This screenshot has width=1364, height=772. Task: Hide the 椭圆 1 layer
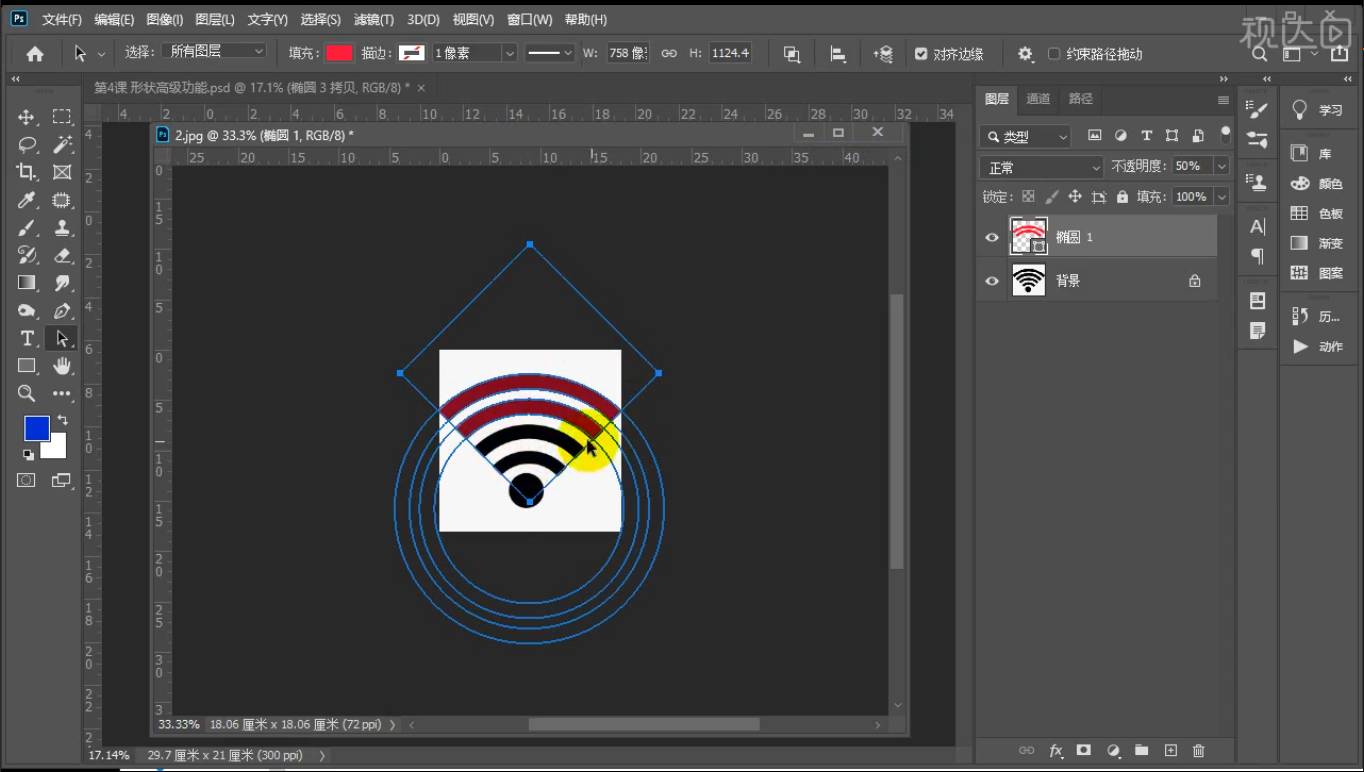(992, 237)
